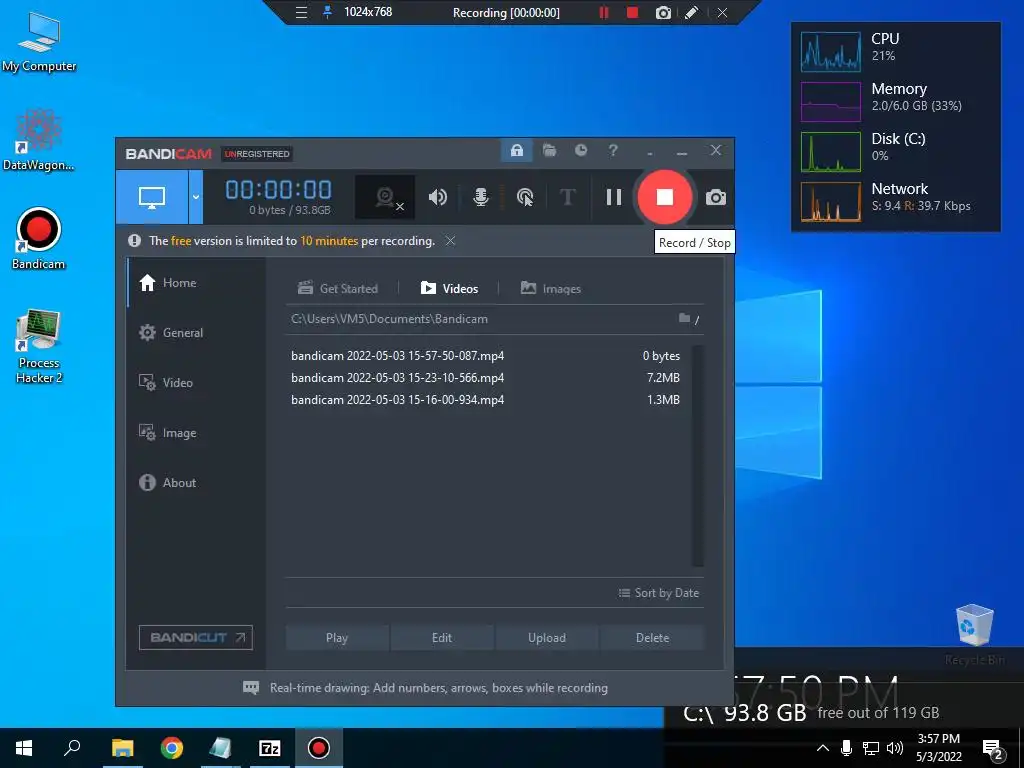Activate the pencil drawing tool on recording bar
The width and height of the screenshot is (1024, 768).
[692, 12]
